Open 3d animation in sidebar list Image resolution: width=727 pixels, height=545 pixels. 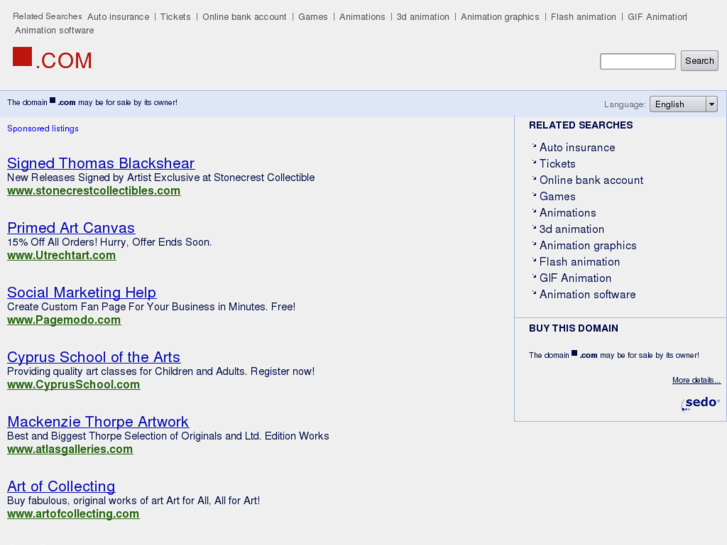(572, 229)
